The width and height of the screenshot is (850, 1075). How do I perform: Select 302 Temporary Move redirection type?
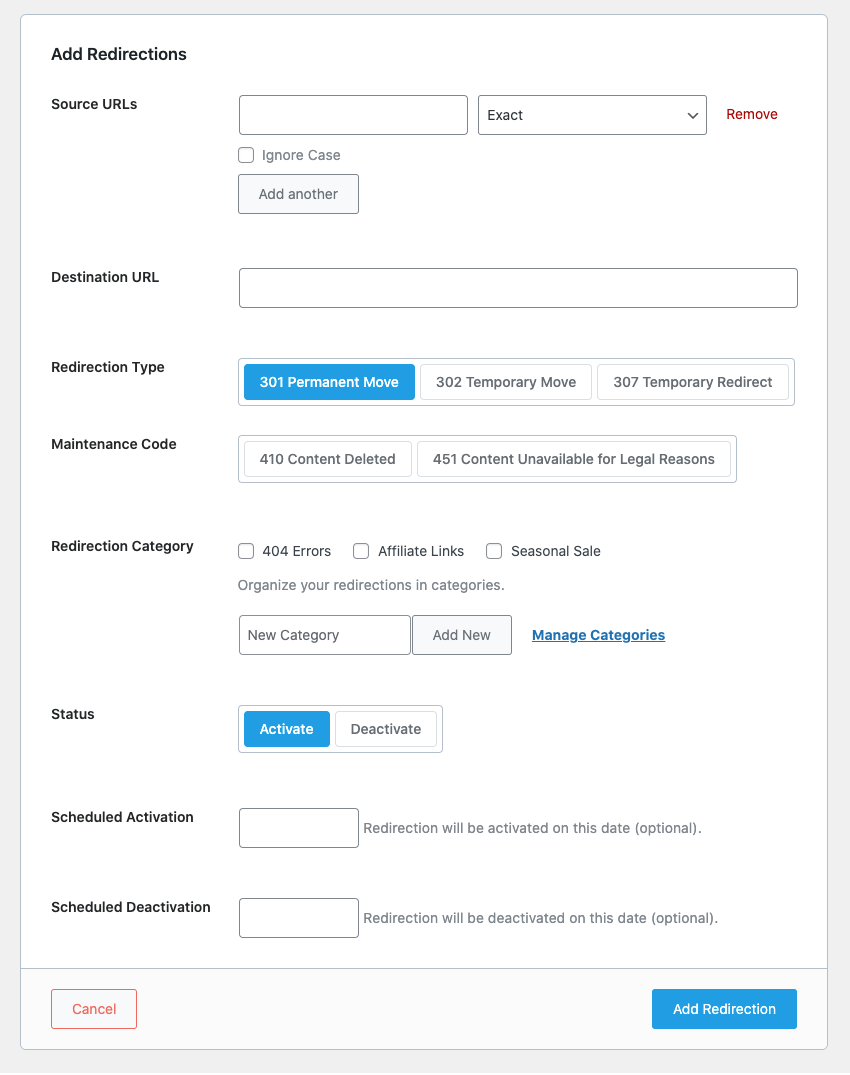(x=505, y=382)
